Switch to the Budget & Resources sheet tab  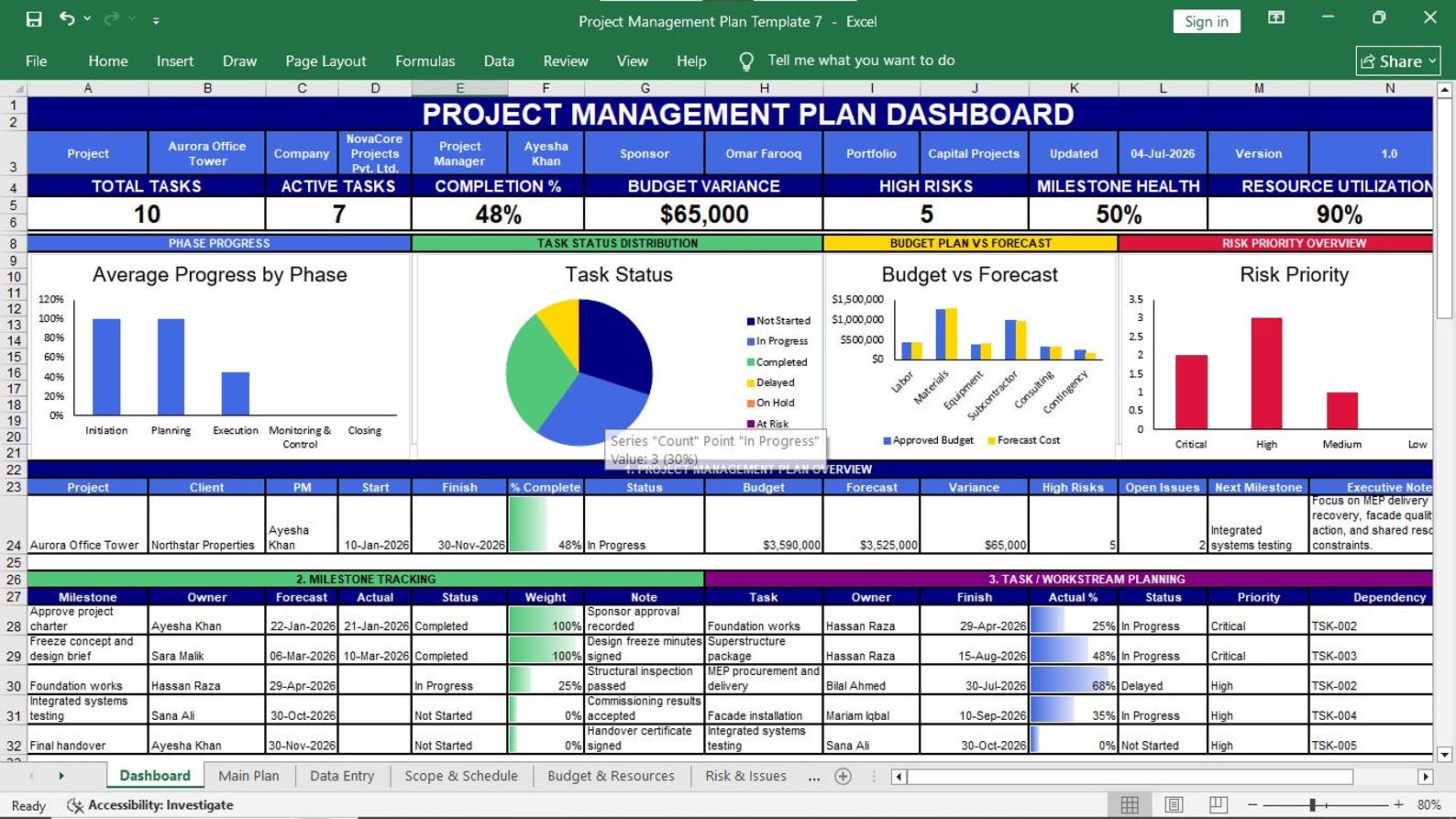point(611,776)
